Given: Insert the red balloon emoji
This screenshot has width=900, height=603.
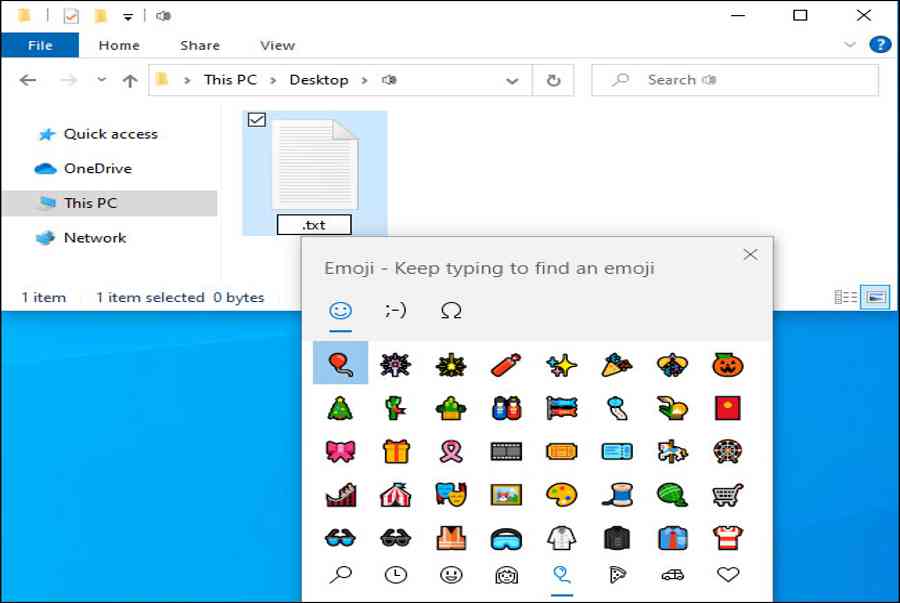Looking at the screenshot, I should click(x=340, y=363).
